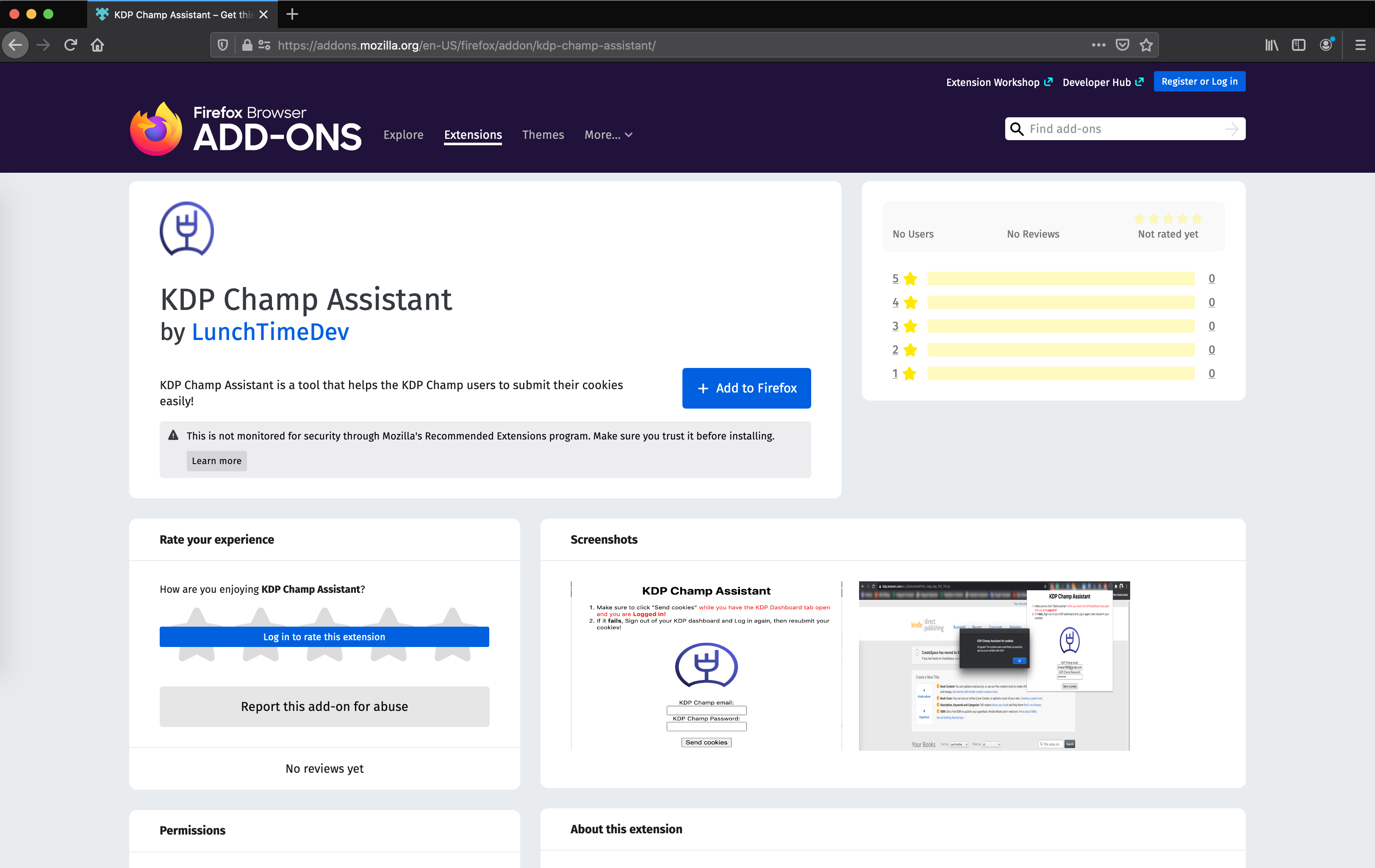Open Firefox account icon
The height and width of the screenshot is (868, 1375).
pos(1326,45)
